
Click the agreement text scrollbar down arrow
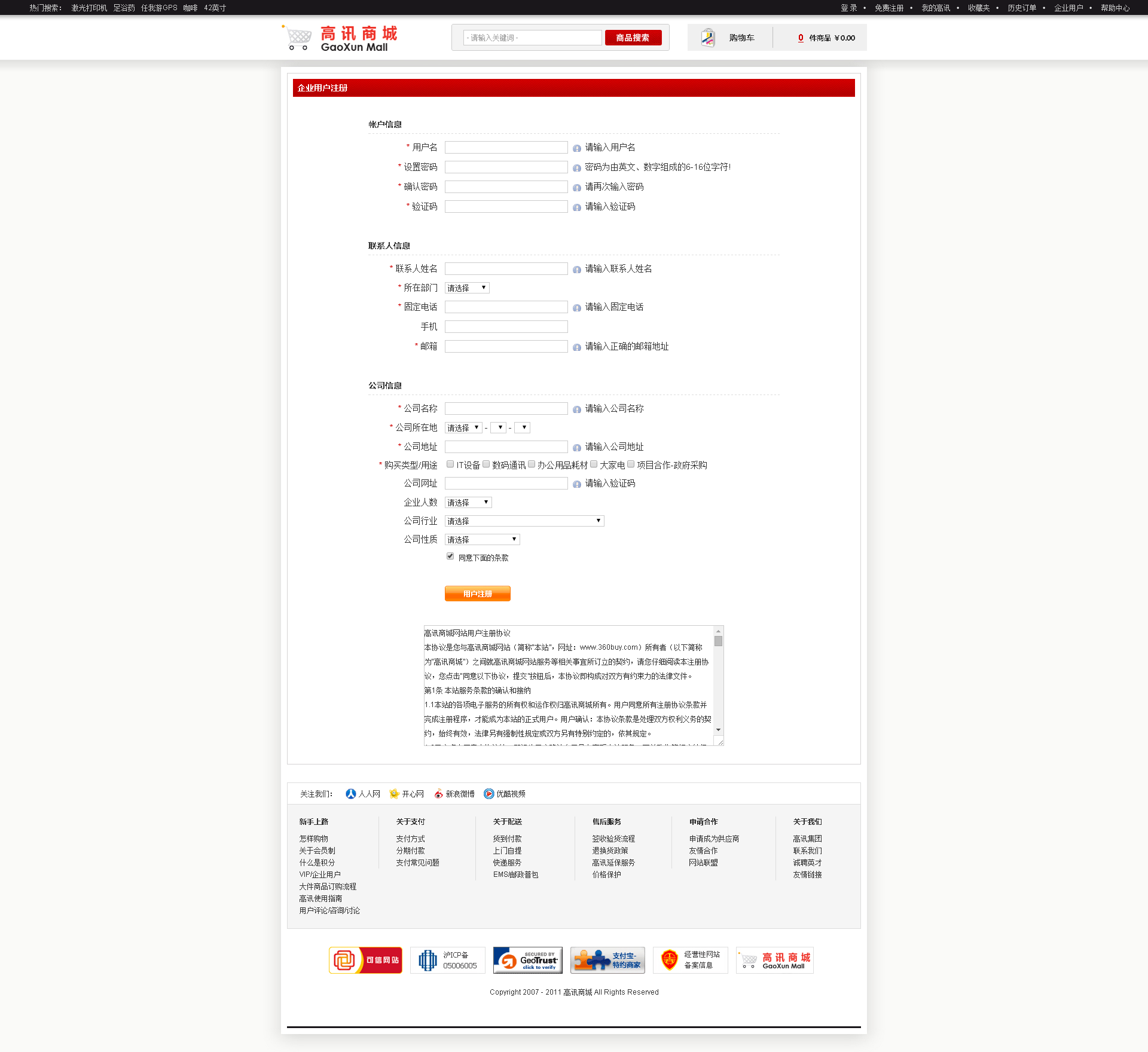pos(718,730)
